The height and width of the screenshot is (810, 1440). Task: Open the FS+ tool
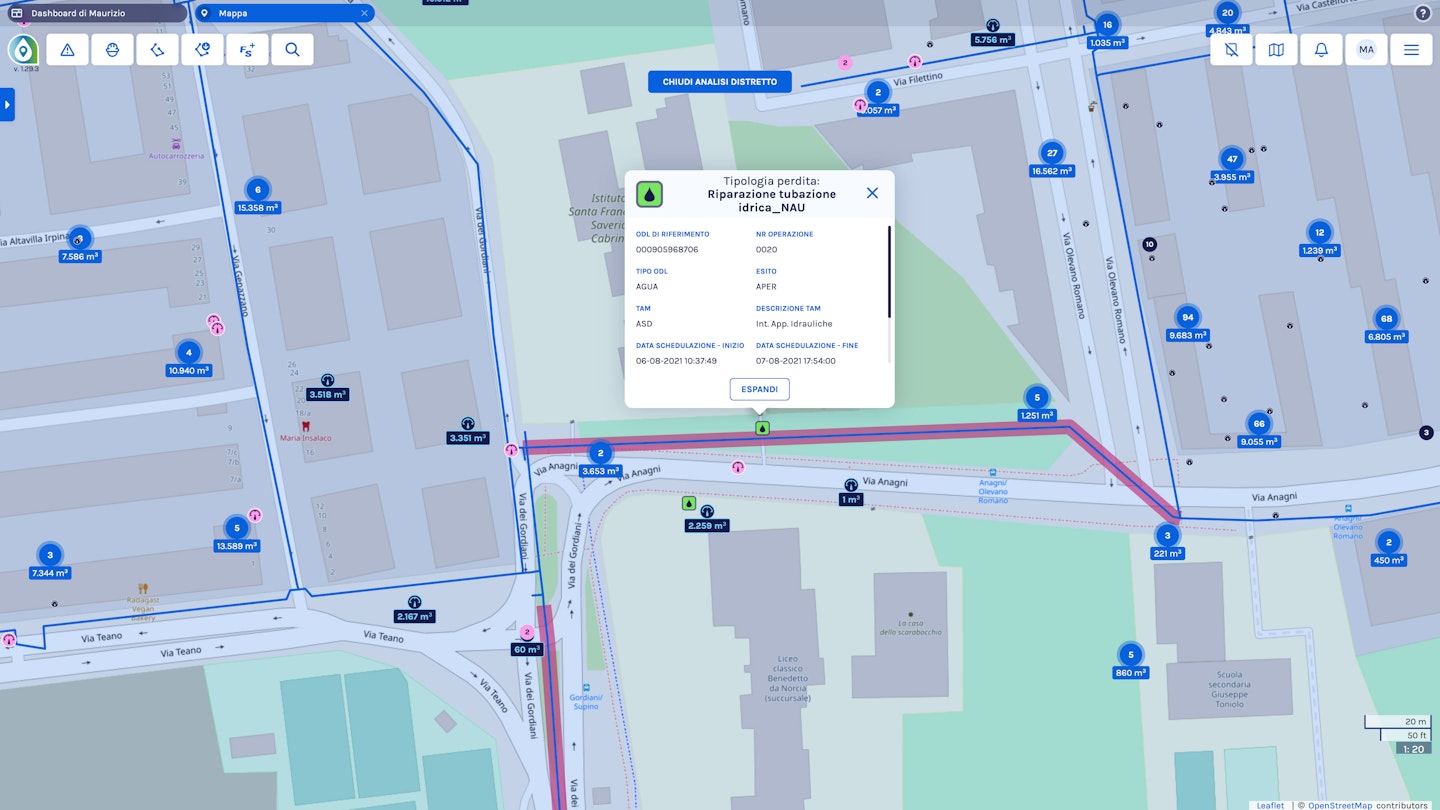[x=247, y=50]
